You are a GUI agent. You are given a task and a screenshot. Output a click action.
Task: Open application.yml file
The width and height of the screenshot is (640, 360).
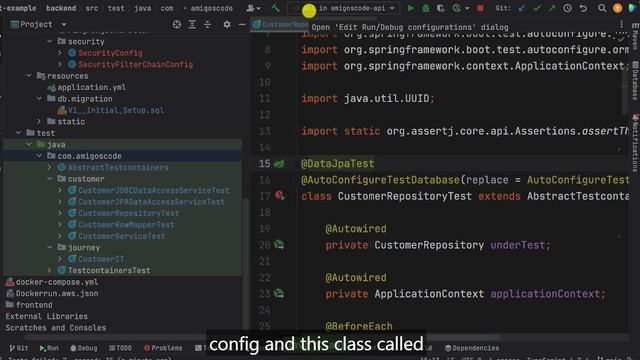pos(91,87)
